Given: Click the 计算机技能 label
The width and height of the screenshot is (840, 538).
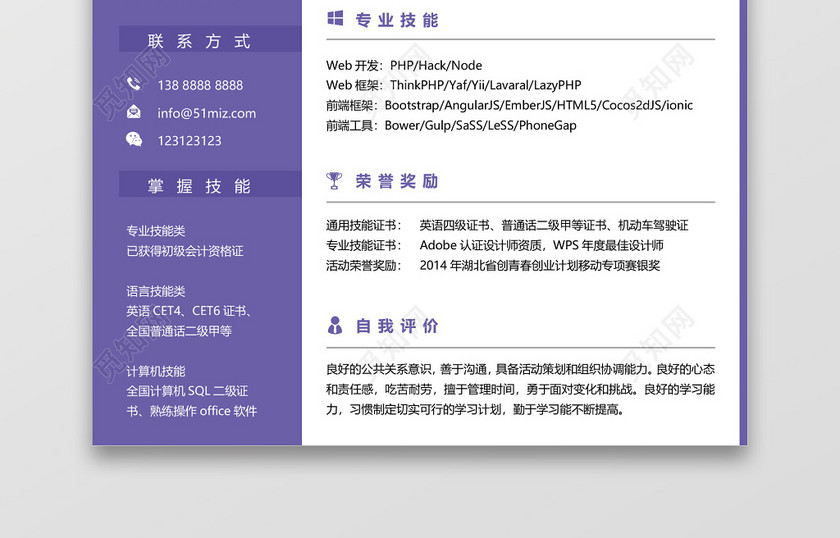Looking at the screenshot, I should point(156,371).
